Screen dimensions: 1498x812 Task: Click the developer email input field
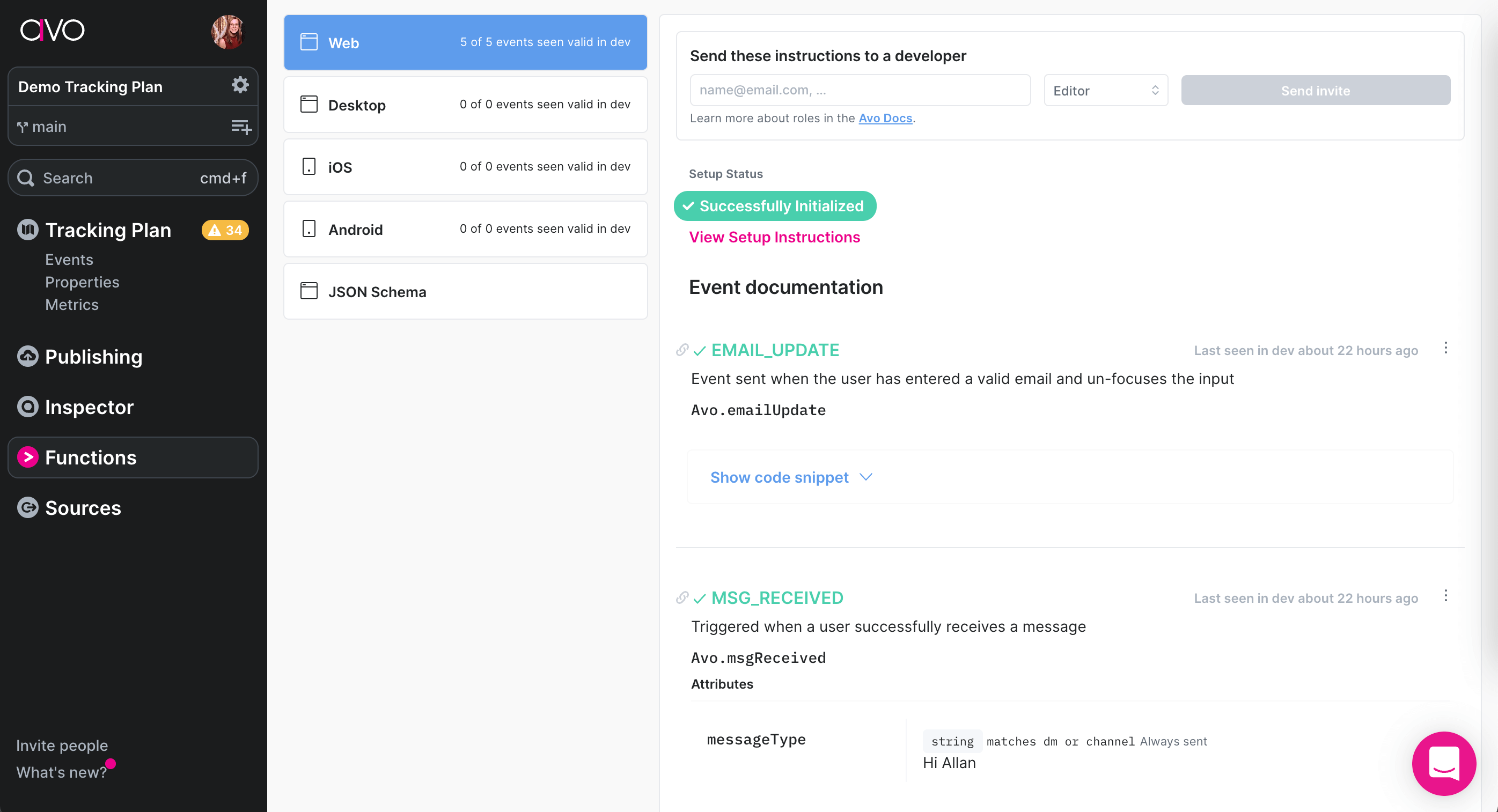(860, 90)
